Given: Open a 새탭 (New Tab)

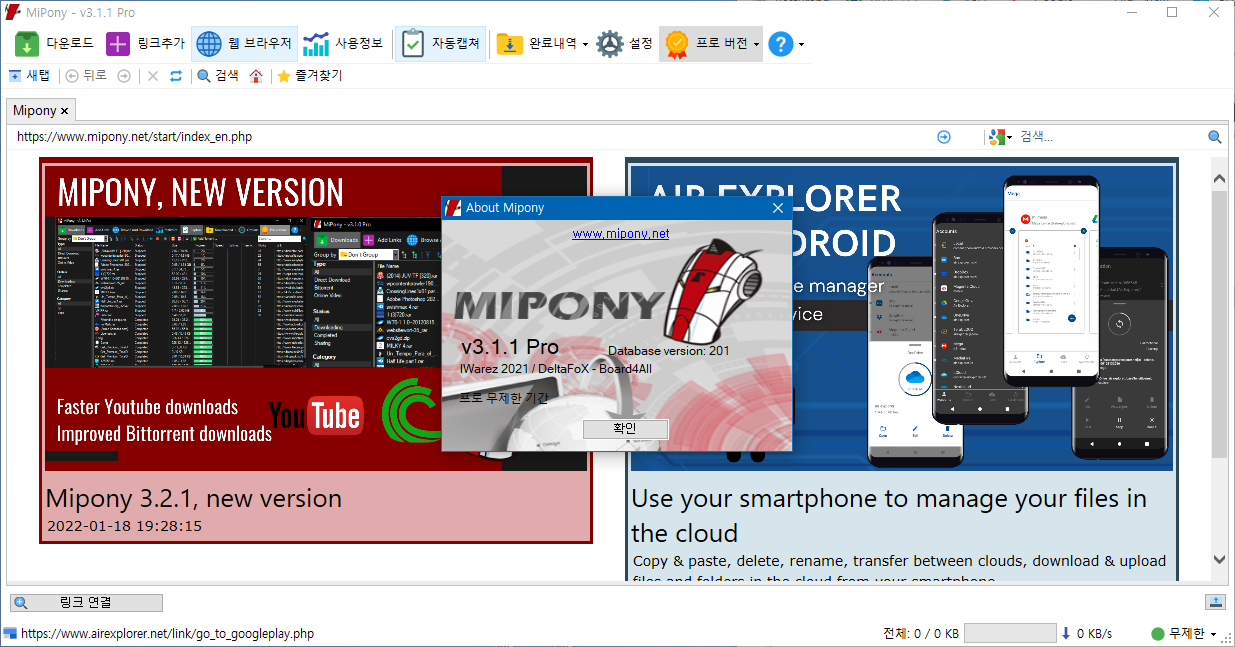Looking at the screenshot, I should pyautogui.click(x=29, y=76).
